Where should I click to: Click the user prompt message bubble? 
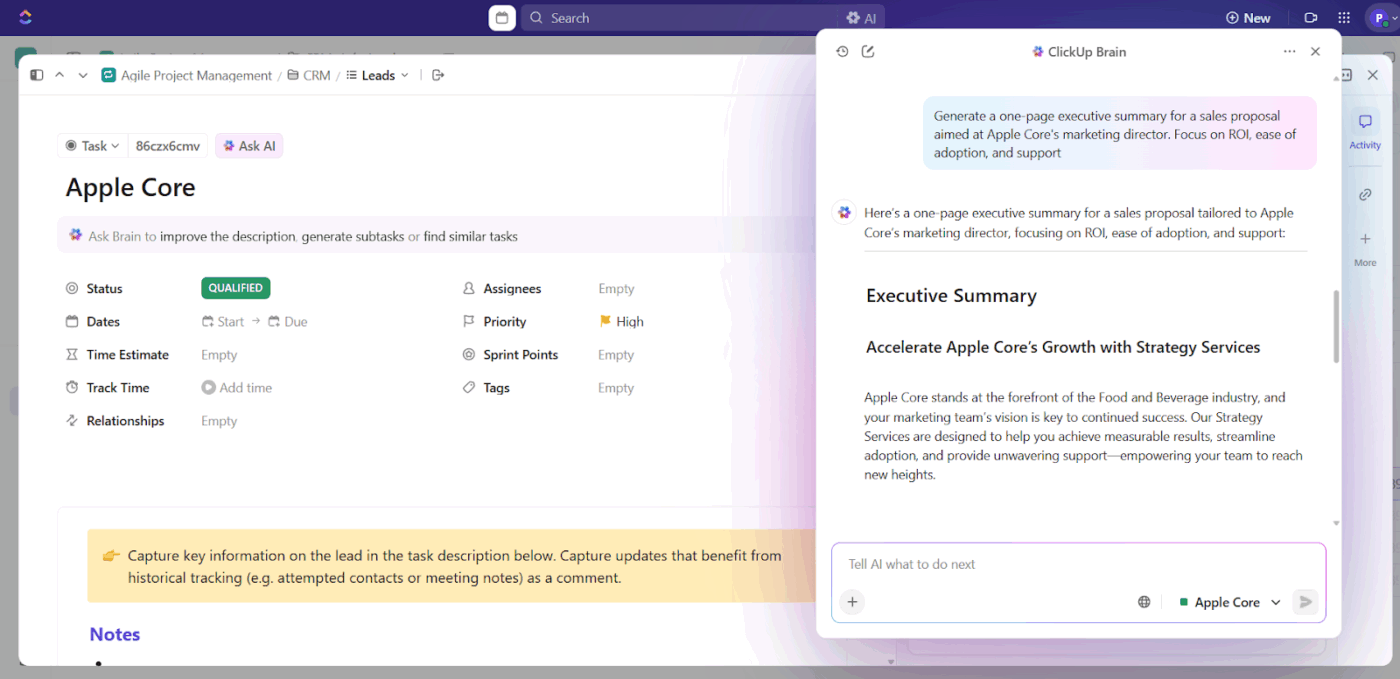click(x=1119, y=134)
